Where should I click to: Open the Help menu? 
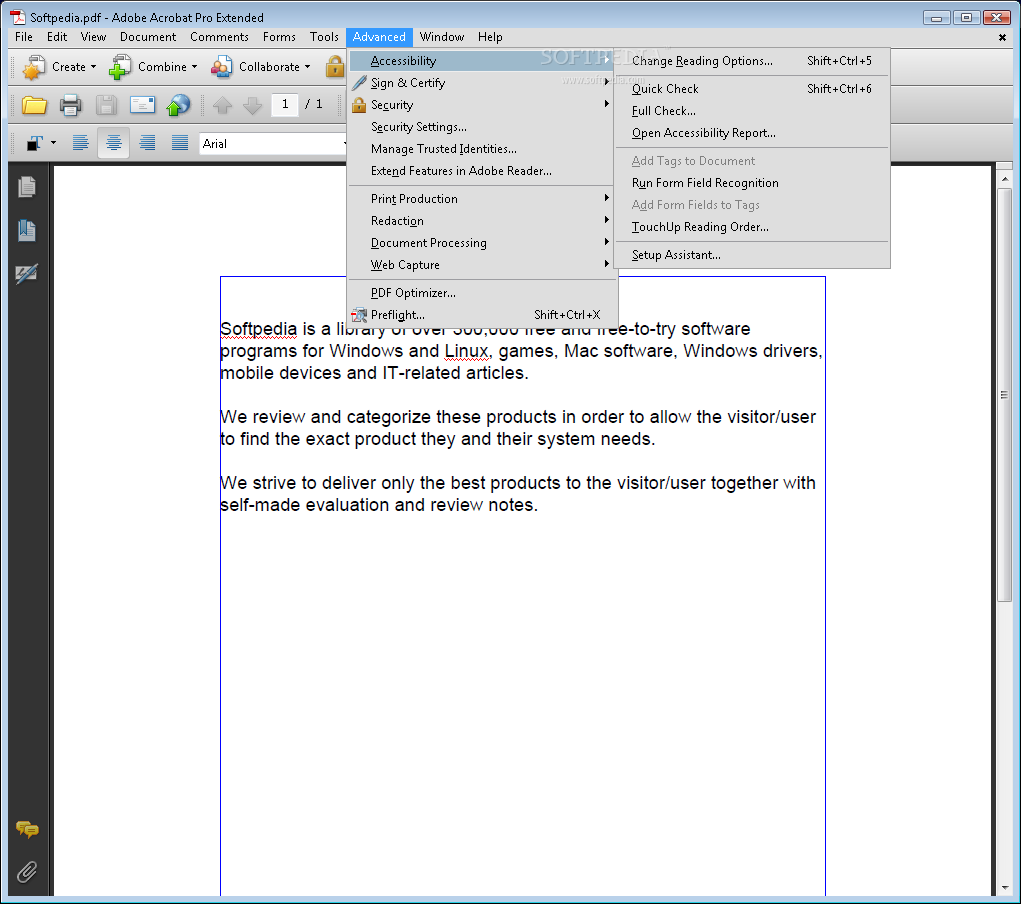click(x=490, y=37)
